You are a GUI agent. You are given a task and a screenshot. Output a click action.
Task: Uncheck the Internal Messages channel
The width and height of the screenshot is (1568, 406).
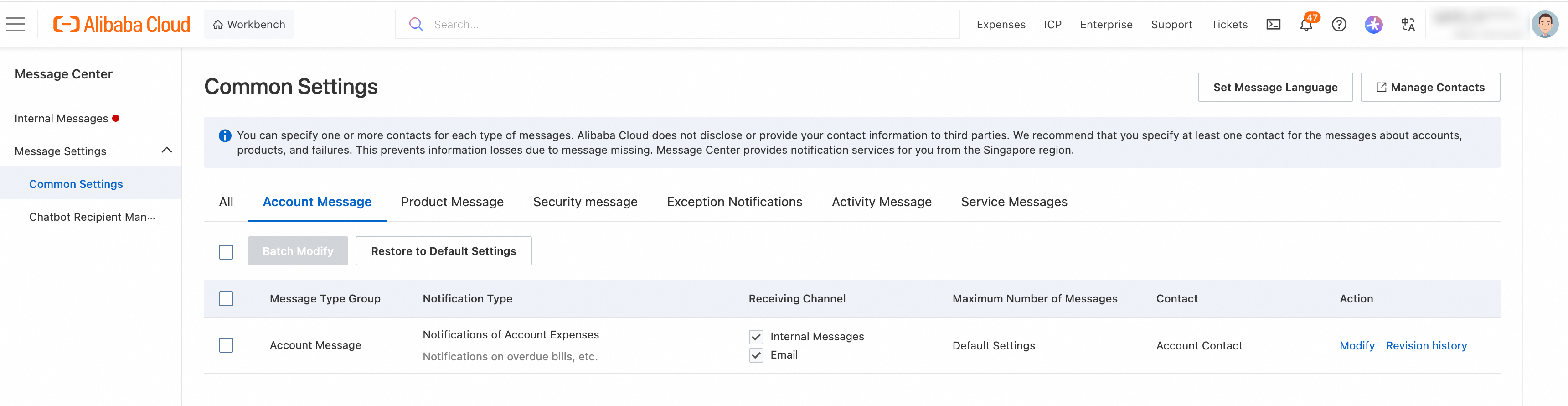tap(756, 337)
